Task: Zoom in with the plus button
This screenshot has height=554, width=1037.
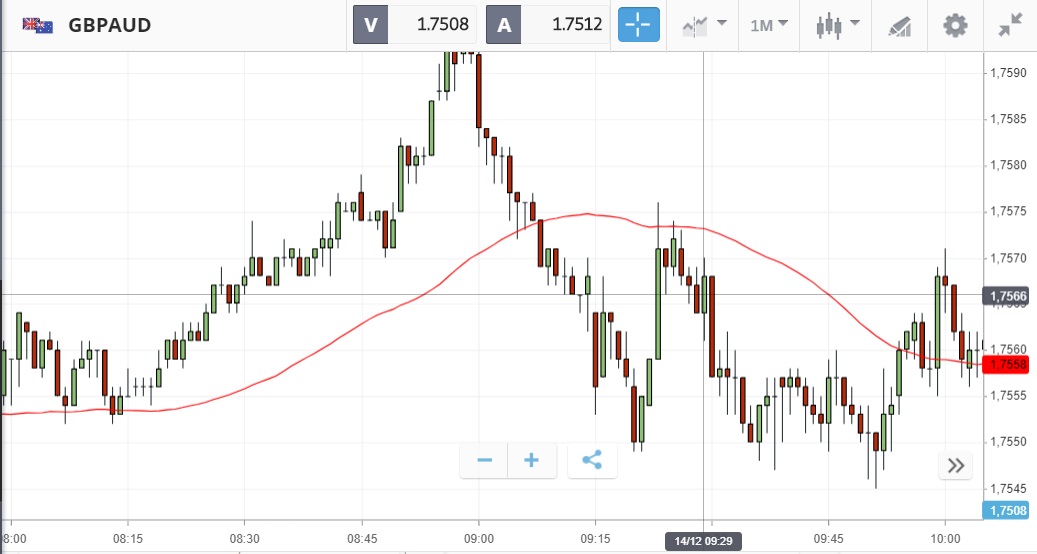Action: pyautogui.click(x=532, y=460)
